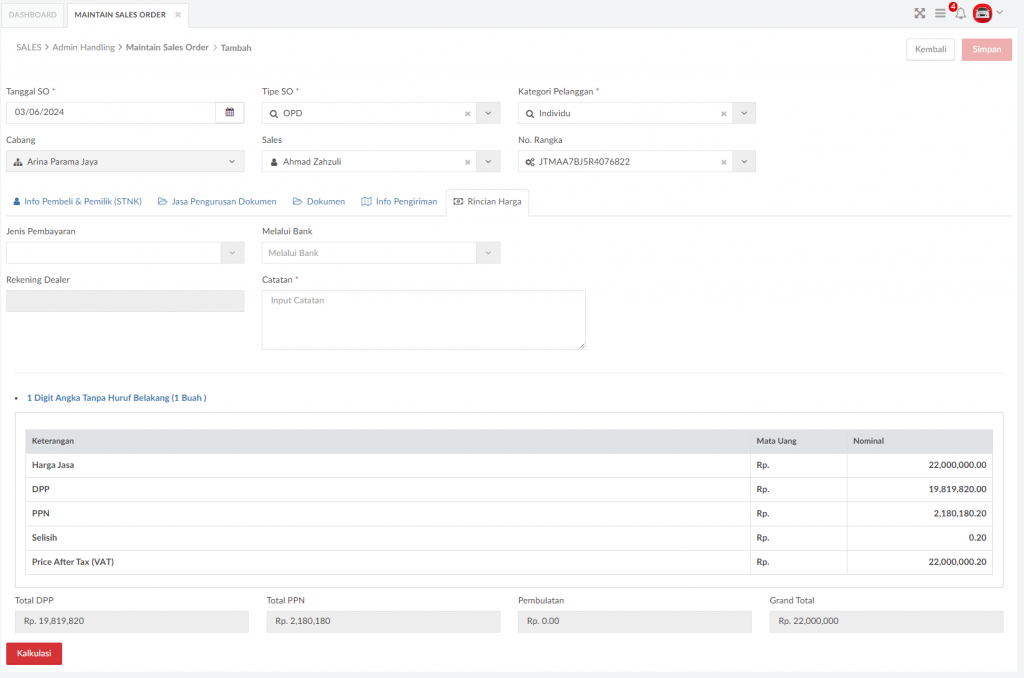The height and width of the screenshot is (678, 1024).
Task: Open Info Pembeli & Pemilik (STNK) tab
Action: click(x=78, y=202)
